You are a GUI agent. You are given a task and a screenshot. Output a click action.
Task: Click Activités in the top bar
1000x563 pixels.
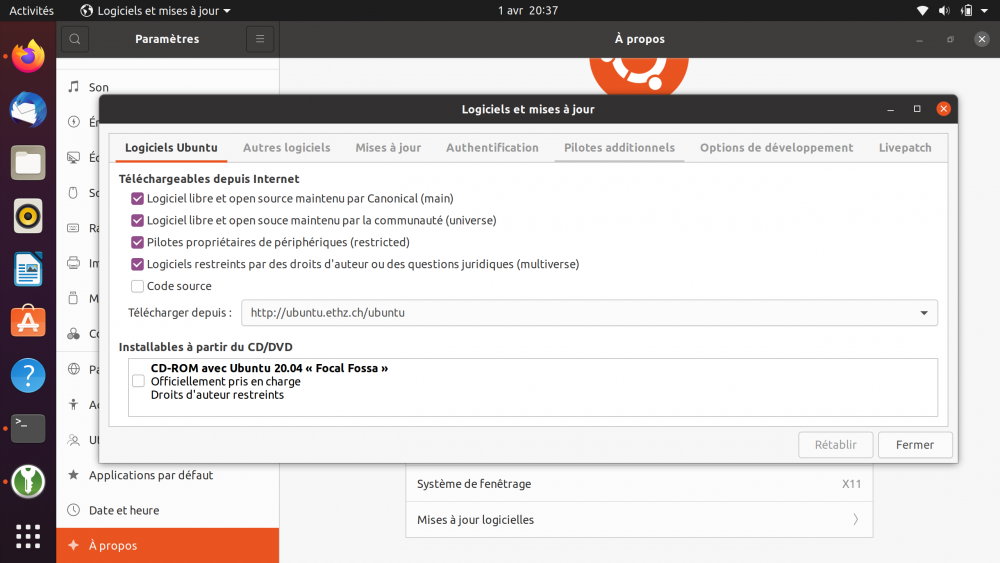click(31, 10)
